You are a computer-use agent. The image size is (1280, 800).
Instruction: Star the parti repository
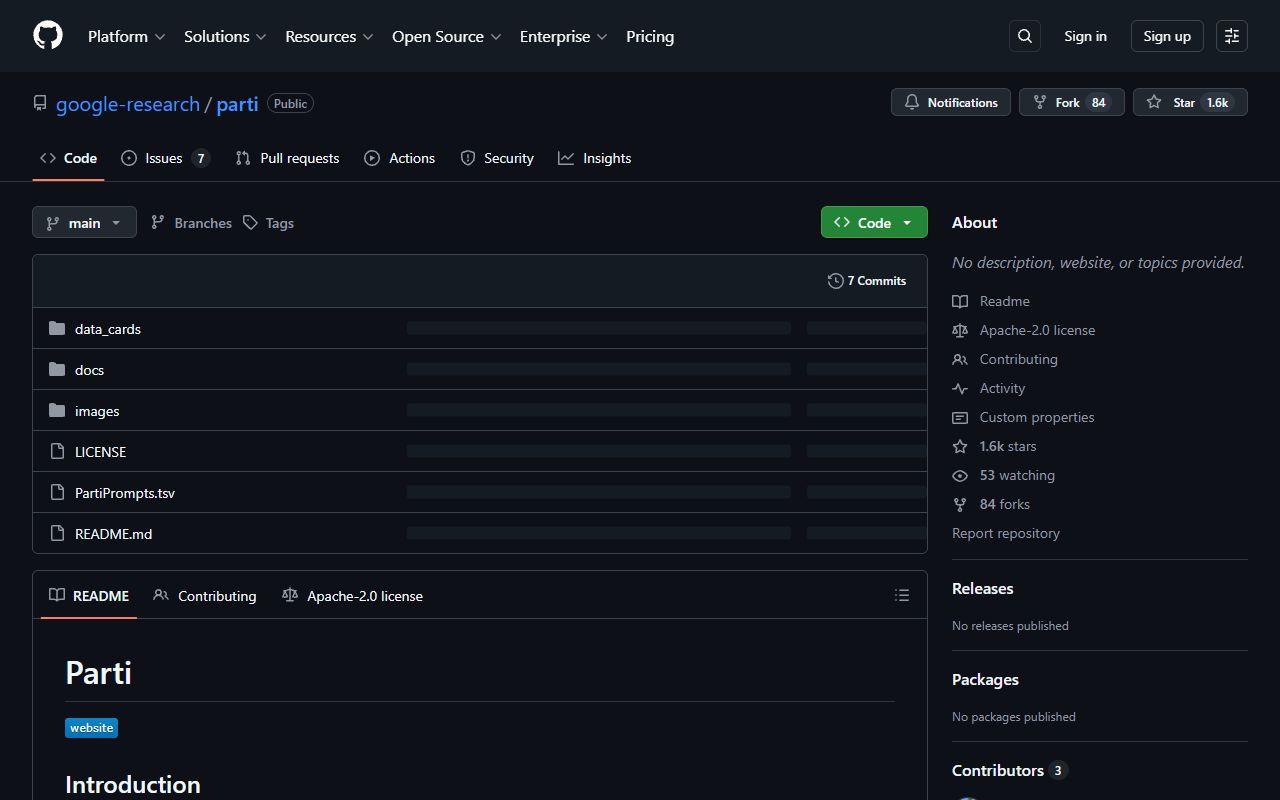[x=1190, y=102]
